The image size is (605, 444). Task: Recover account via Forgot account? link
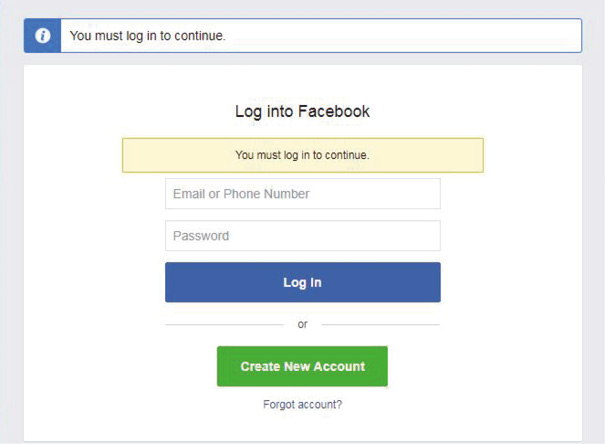302,404
